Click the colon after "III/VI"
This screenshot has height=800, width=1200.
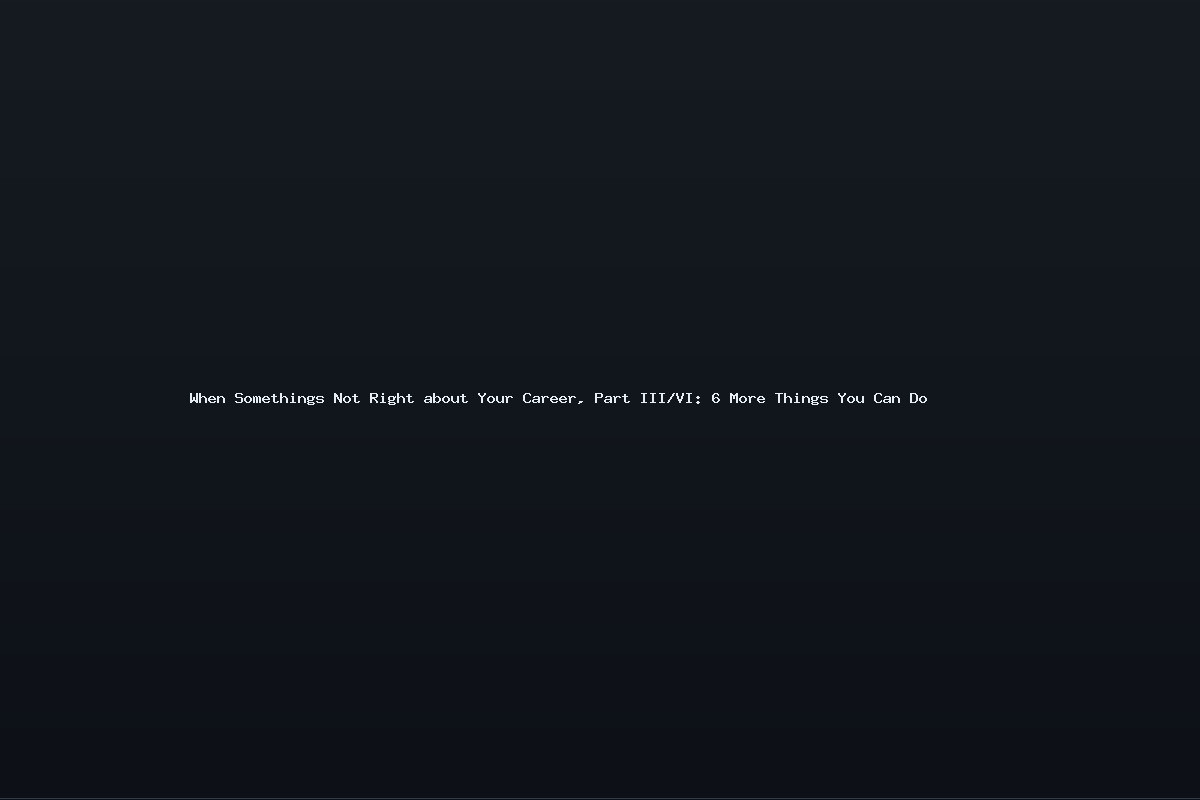pyautogui.click(x=697, y=399)
